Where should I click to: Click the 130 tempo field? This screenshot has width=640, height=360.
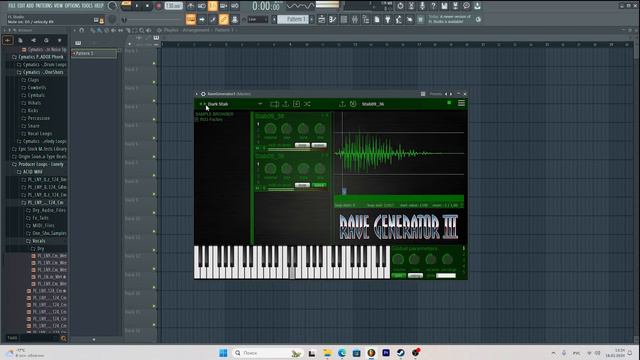click(173, 6)
